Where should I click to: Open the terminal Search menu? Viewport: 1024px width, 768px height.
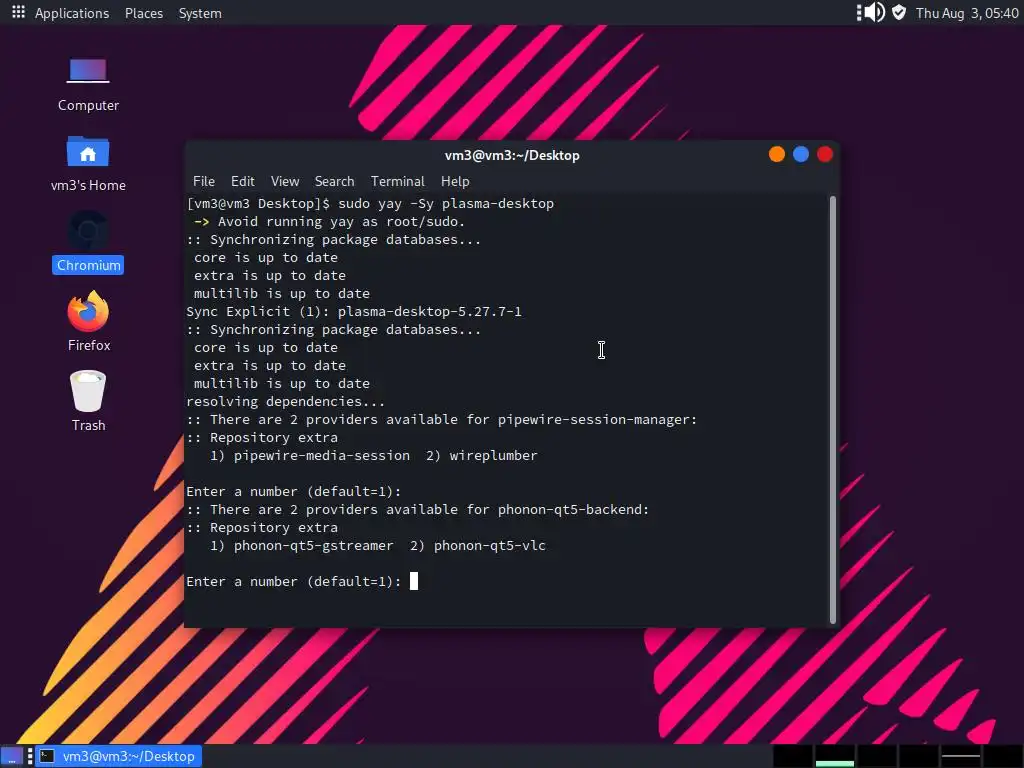[x=334, y=182]
